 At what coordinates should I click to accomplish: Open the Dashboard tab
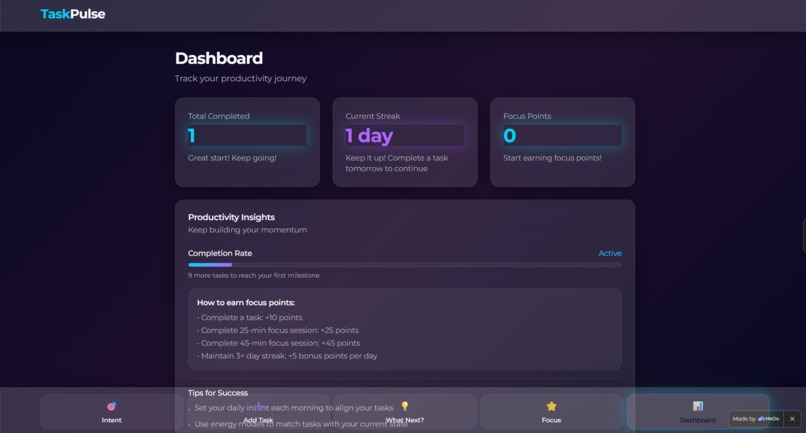698,412
